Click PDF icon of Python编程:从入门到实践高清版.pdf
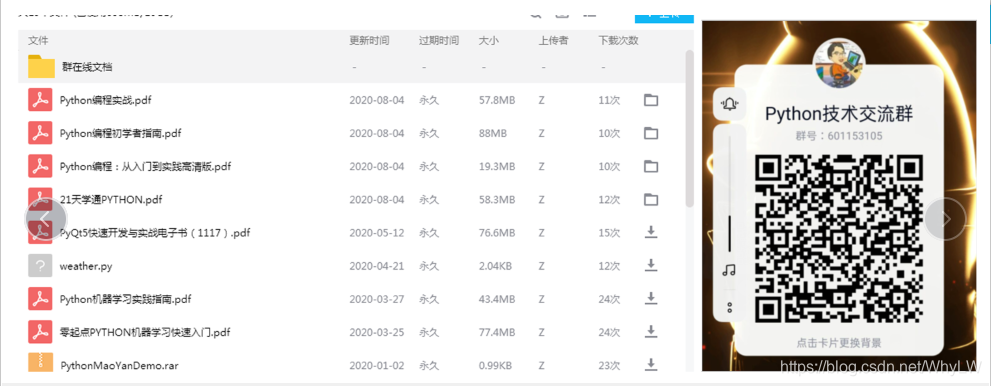This screenshot has height=386, width=991. pyautogui.click(x=40, y=166)
